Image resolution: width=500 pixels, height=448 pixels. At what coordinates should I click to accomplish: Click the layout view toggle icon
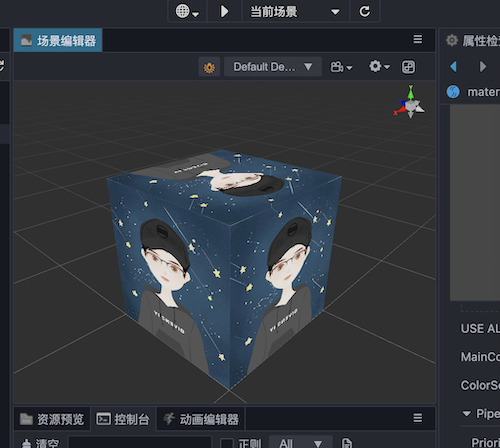pos(408,67)
